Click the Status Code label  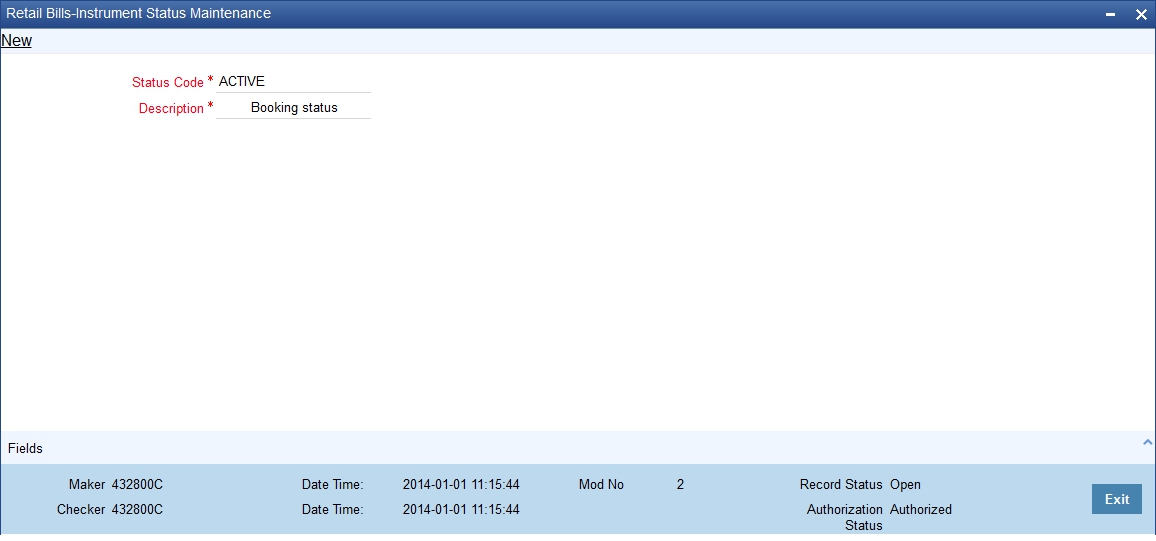[167, 83]
